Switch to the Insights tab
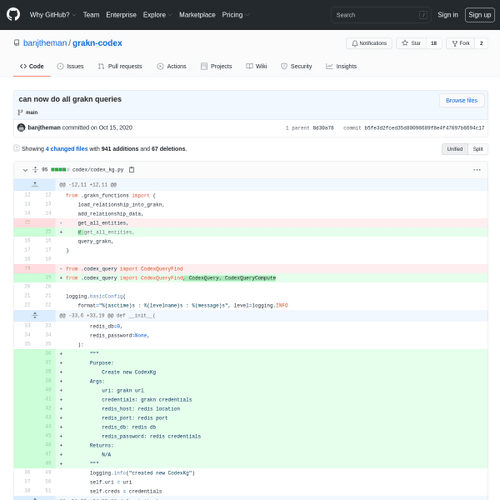Image resolution: width=500 pixels, height=500 pixels. [341, 66]
